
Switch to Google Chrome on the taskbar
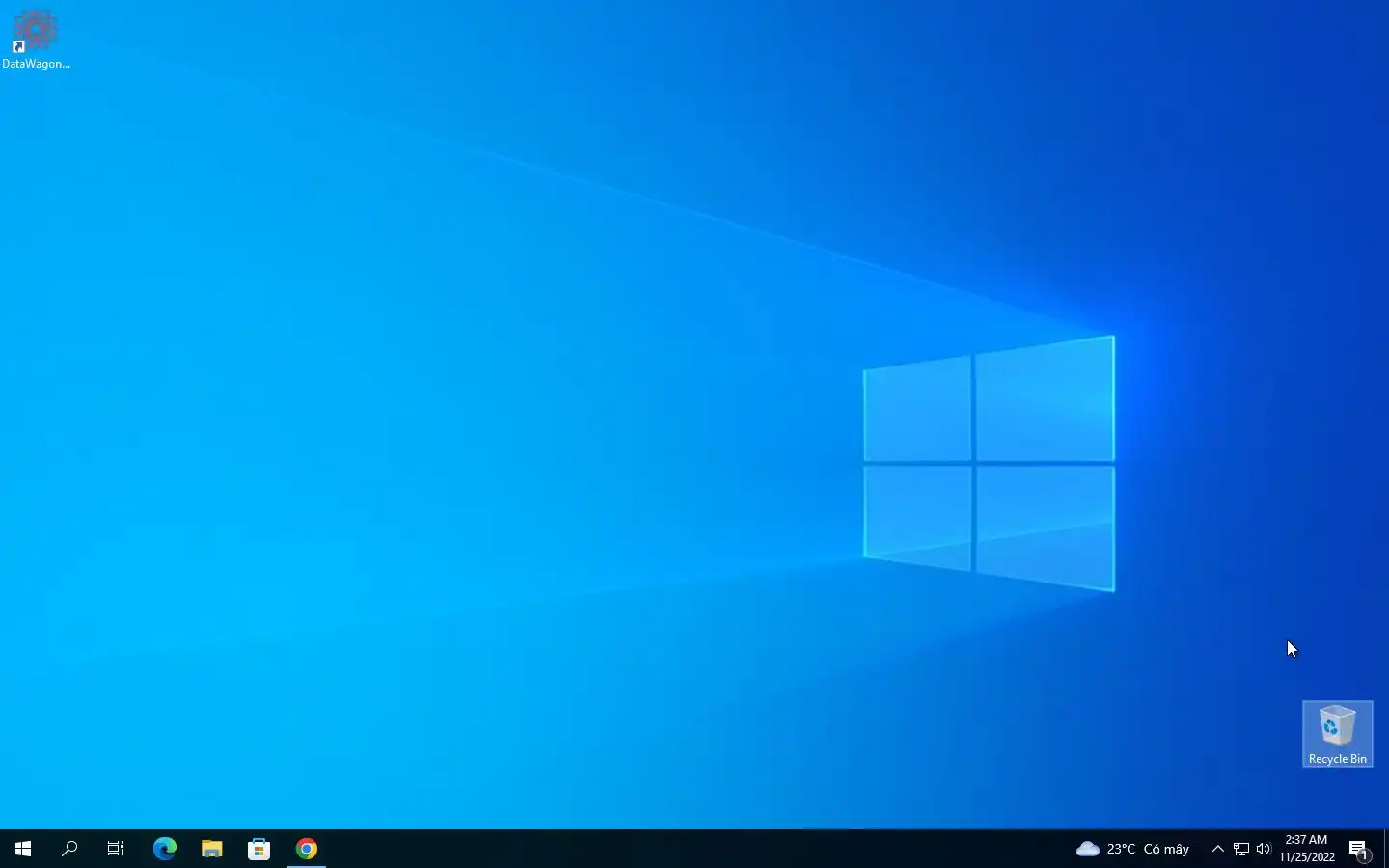click(x=307, y=849)
